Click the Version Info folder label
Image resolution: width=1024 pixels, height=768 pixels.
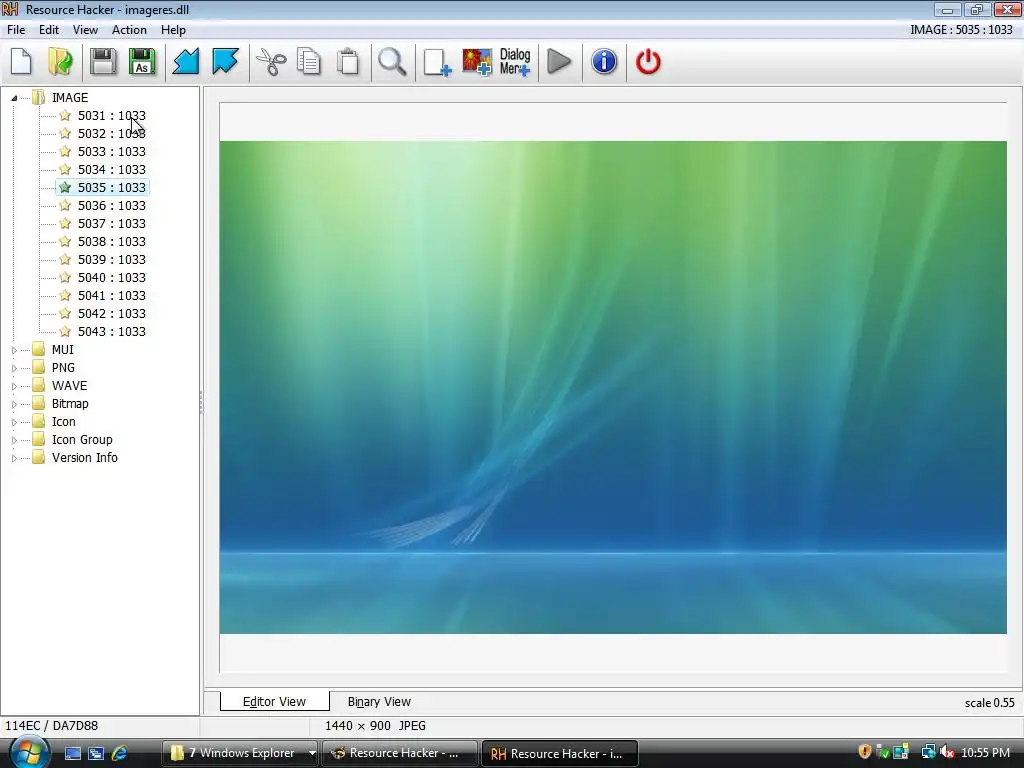click(x=85, y=458)
